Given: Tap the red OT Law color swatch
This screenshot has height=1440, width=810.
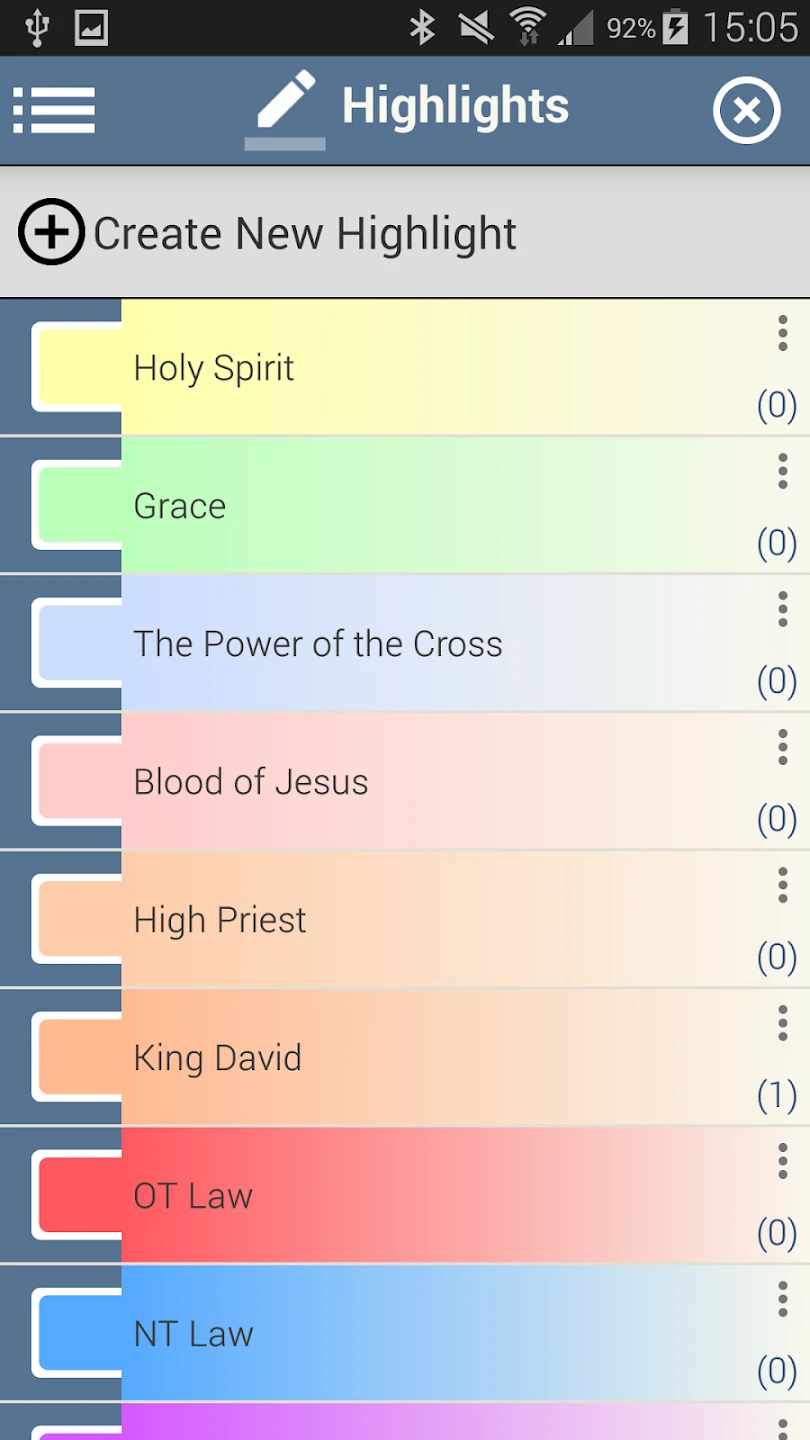Looking at the screenshot, I should point(78,1195).
